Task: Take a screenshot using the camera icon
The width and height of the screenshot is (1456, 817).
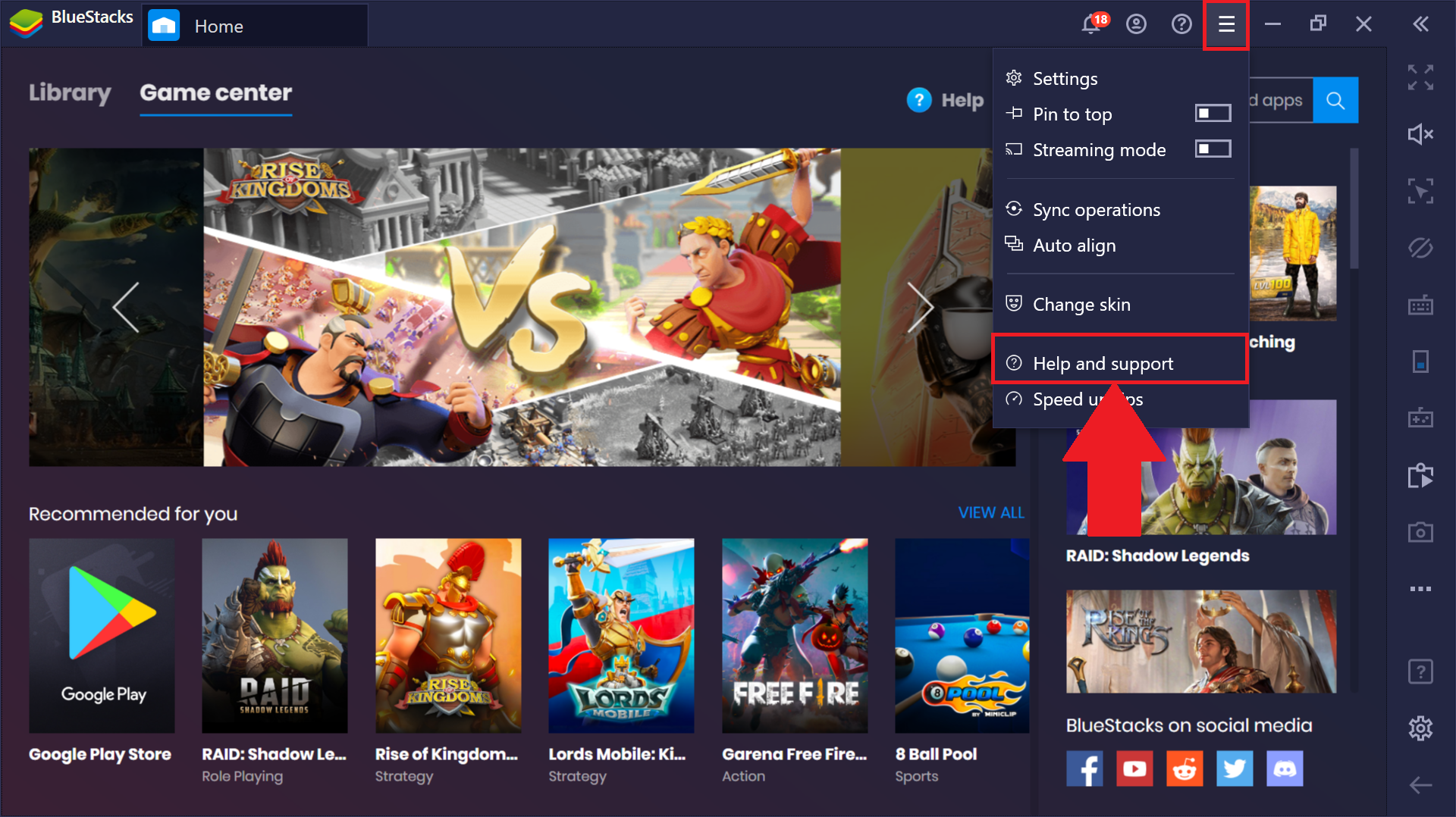Action: tap(1420, 531)
